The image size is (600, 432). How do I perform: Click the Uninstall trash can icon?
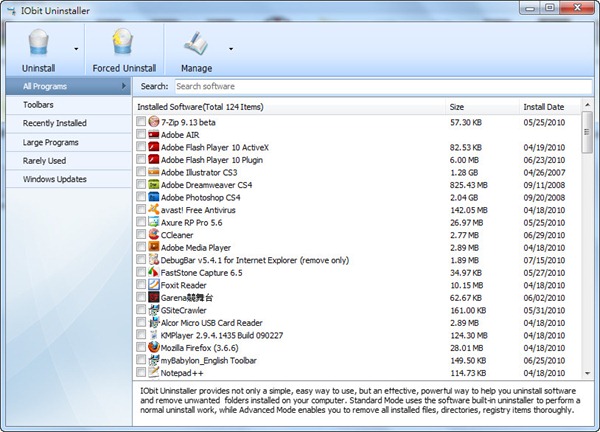[39, 42]
